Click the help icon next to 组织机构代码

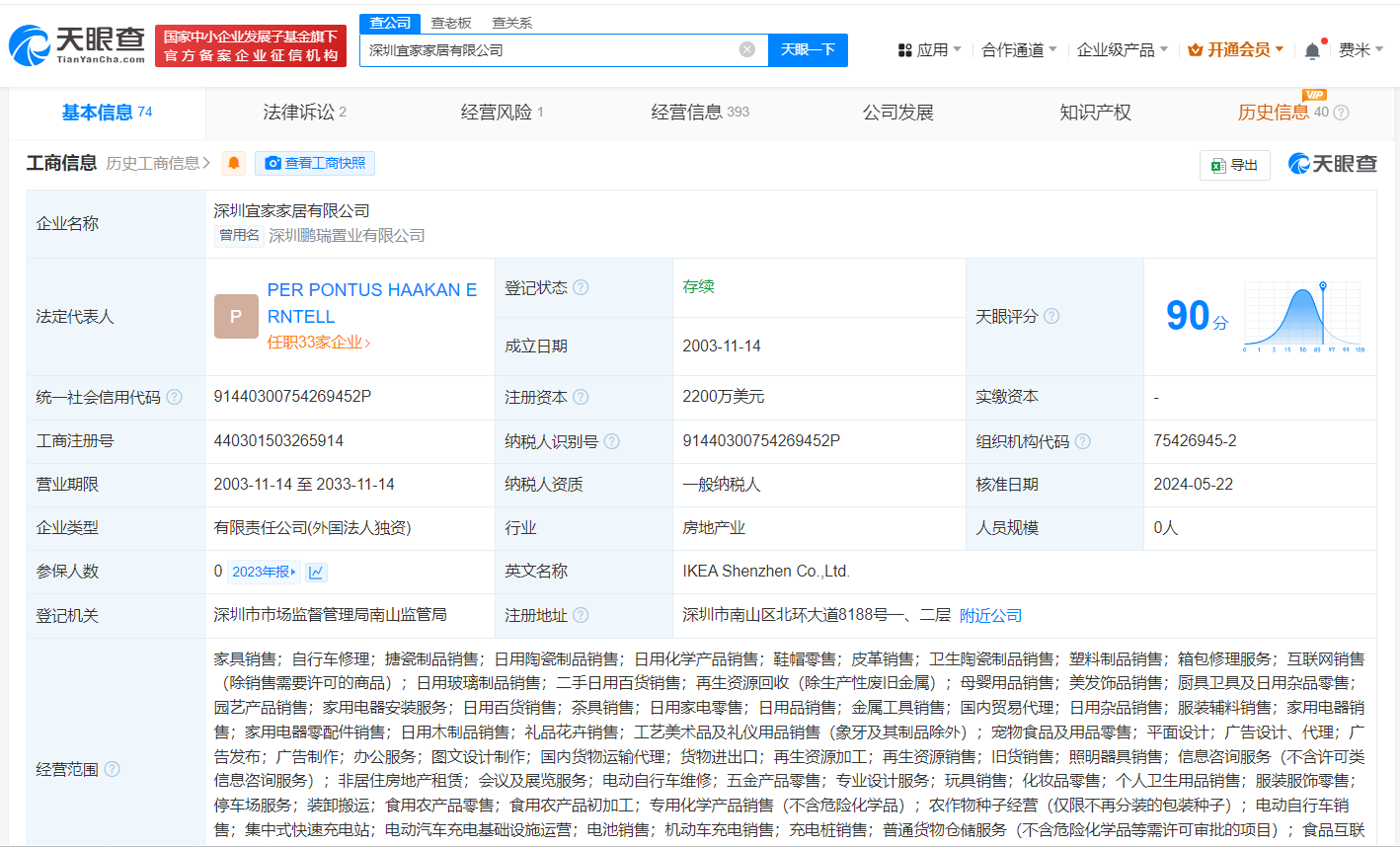click(1082, 441)
